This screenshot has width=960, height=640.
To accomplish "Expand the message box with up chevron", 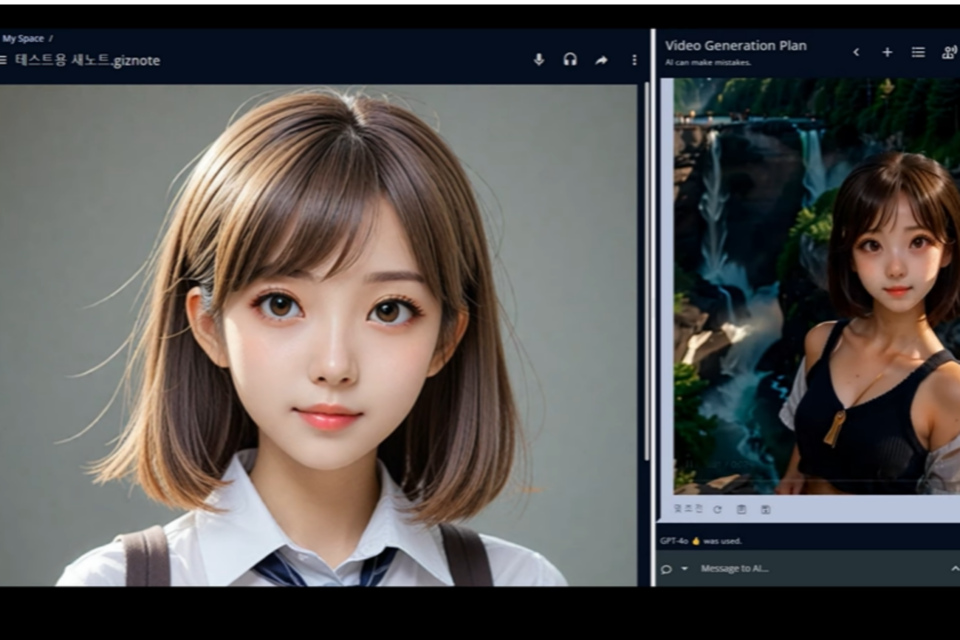I will pos(954,569).
